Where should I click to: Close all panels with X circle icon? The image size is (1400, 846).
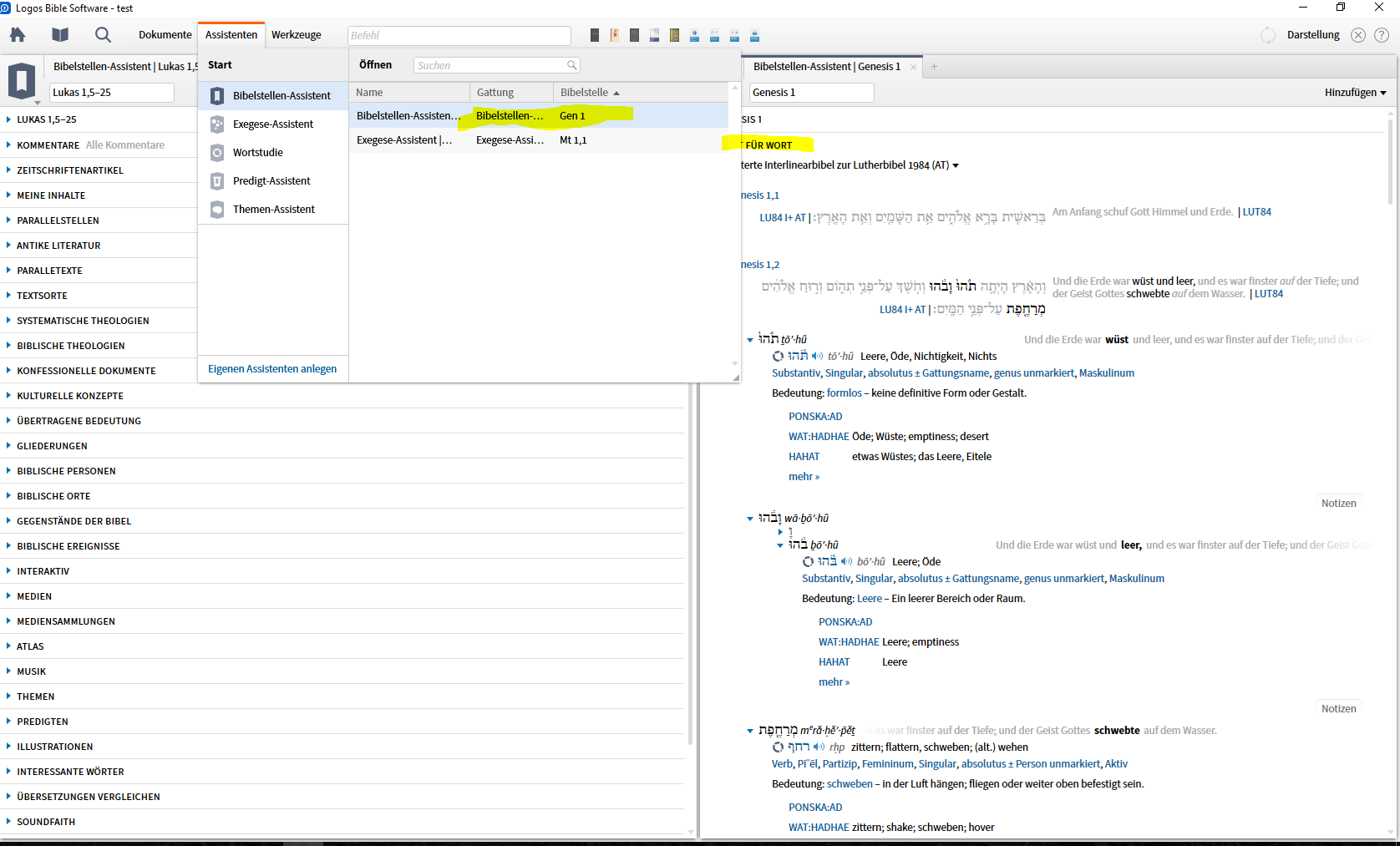coord(1358,35)
